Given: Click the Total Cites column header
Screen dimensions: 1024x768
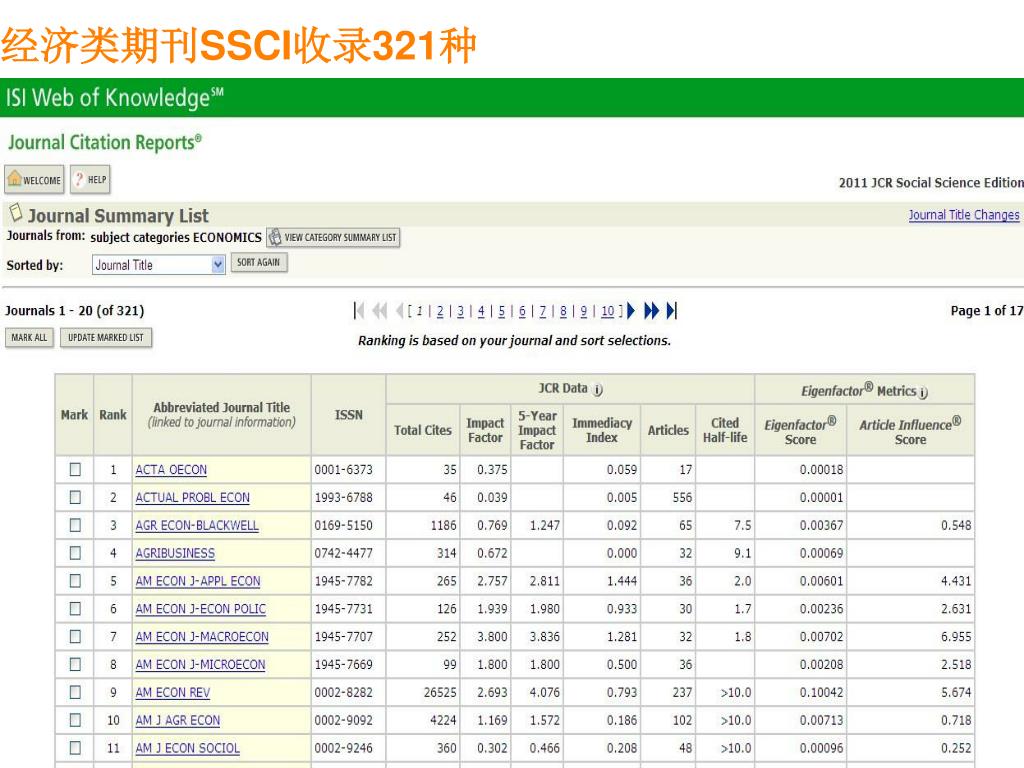Looking at the screenshot, I should point(423,430).
